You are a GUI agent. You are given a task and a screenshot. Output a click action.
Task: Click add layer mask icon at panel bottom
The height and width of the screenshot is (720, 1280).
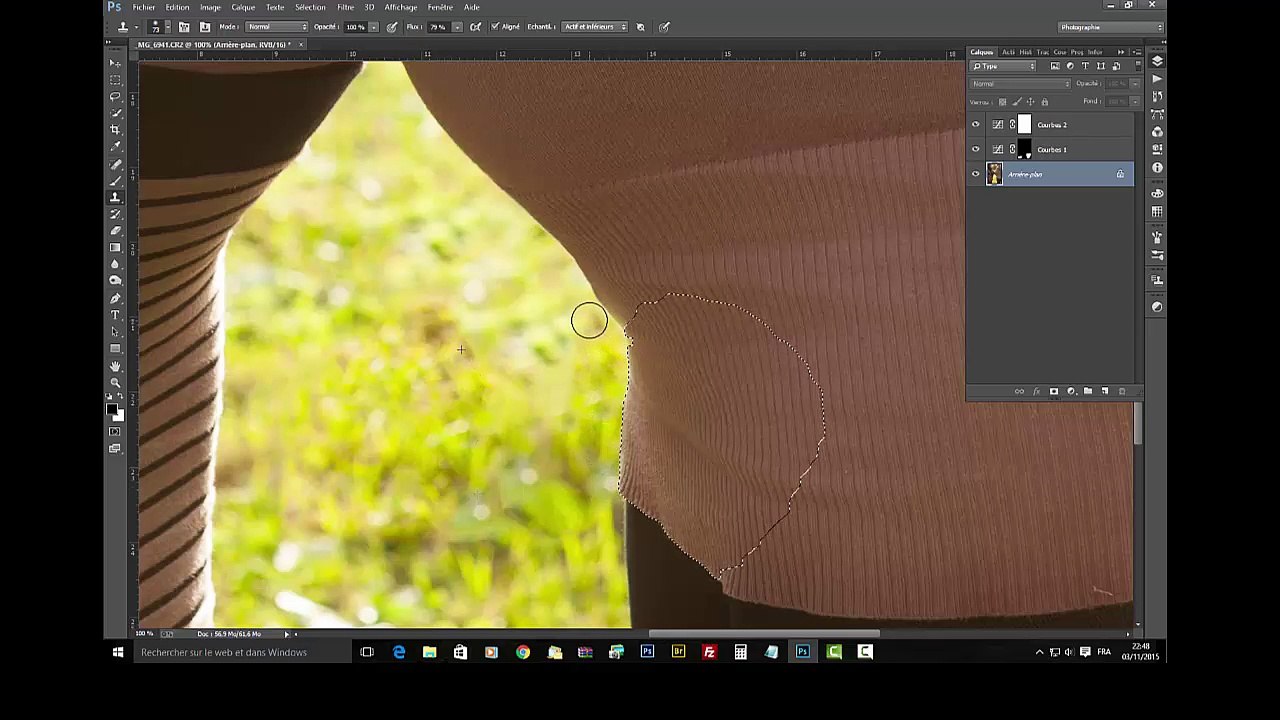[1053, 391]
